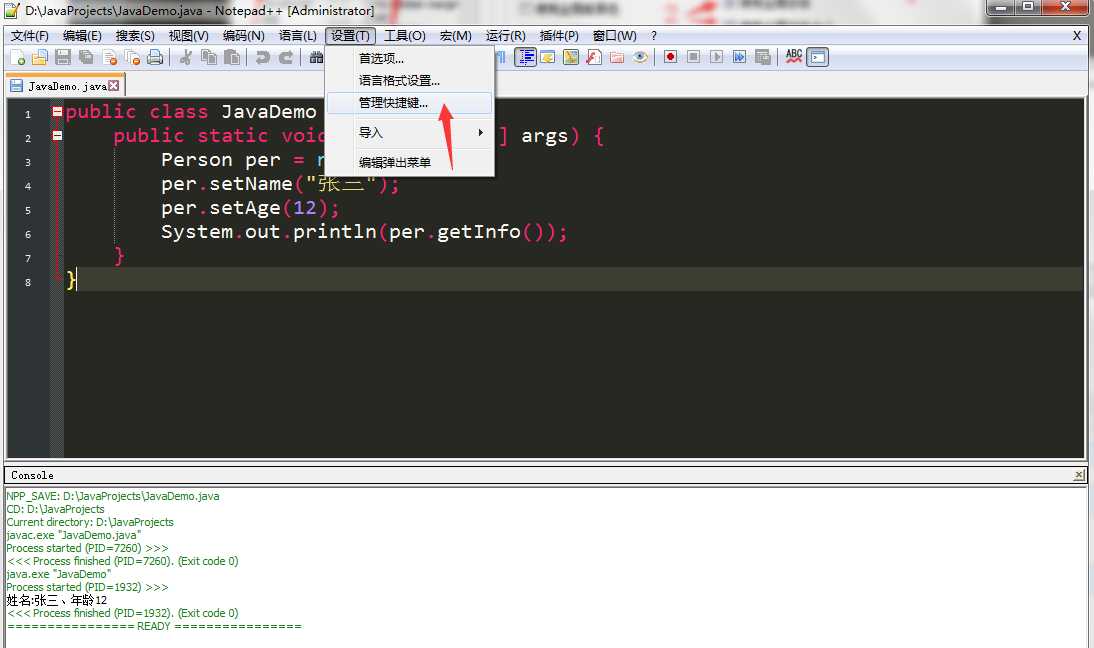1094x648 pixels.
Task: Click the Save file toolbar icon
Action: pos(63,57)
